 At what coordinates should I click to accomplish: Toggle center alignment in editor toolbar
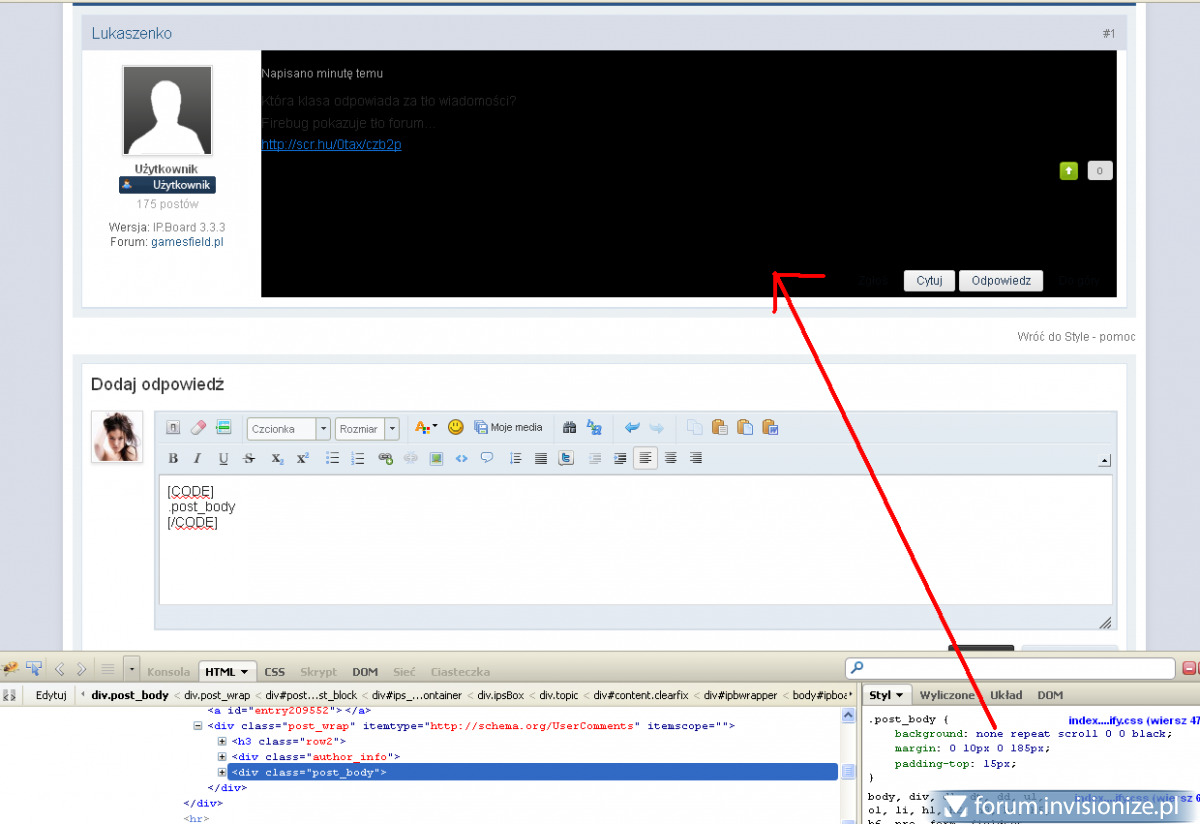click(671, 458)
